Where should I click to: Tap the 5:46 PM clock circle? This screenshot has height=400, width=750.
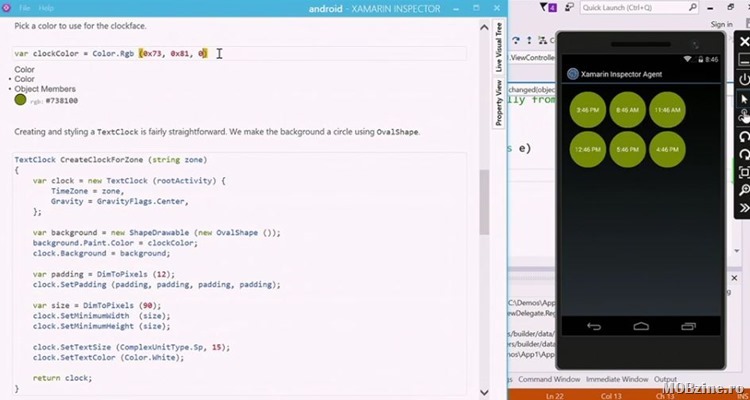(x=628, y=149)
